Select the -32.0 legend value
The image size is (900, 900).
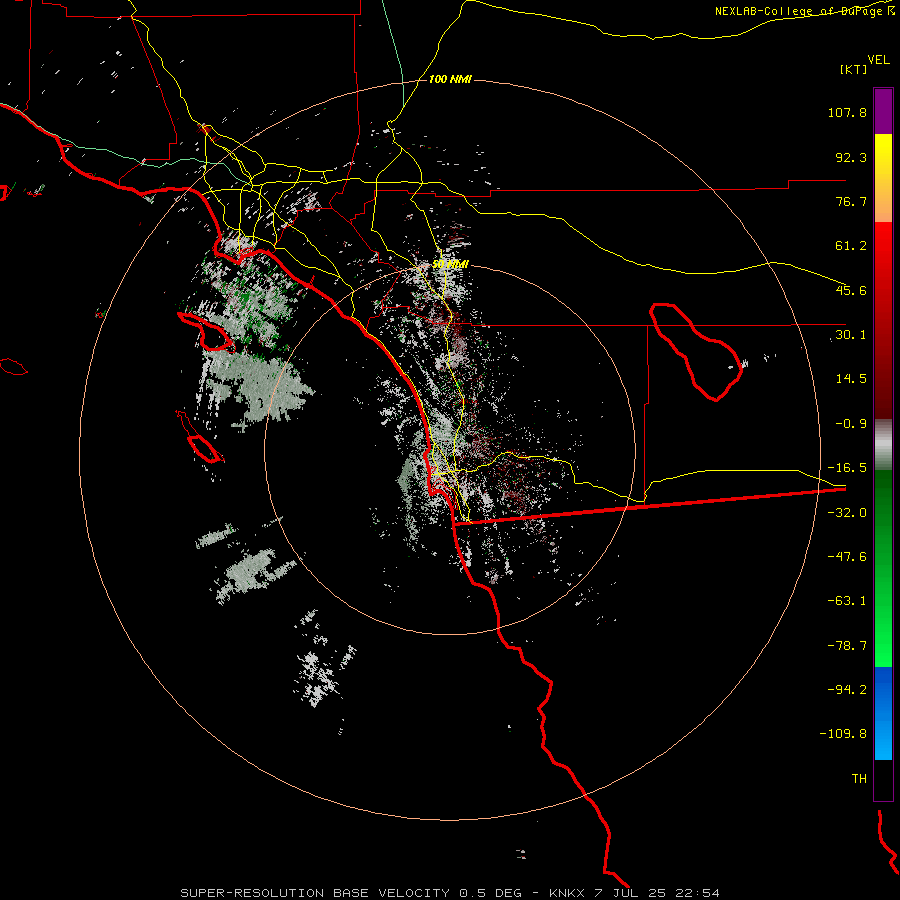click(847, 513)
